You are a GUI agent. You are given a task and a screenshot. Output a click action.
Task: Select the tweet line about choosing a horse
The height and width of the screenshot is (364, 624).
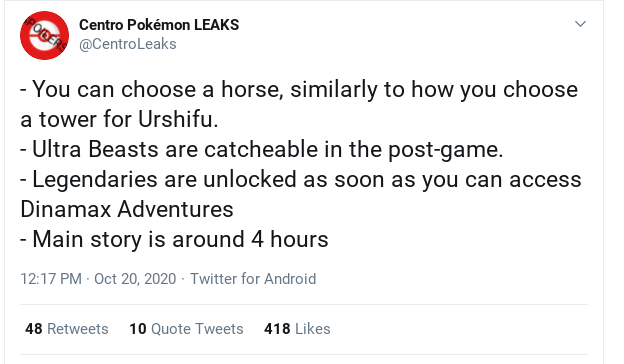click(299, 90)
